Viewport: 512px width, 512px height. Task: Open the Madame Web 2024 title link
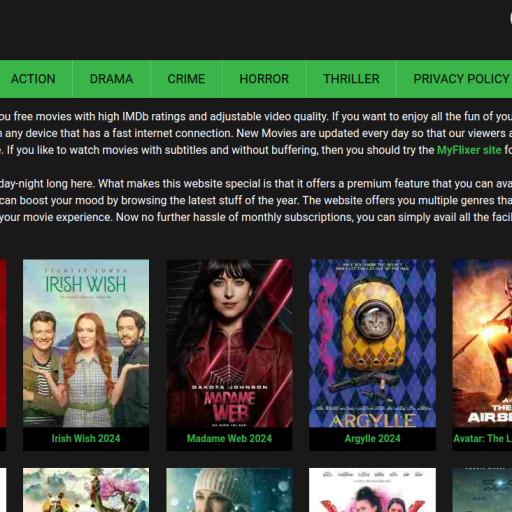click(x=229, y=438)
